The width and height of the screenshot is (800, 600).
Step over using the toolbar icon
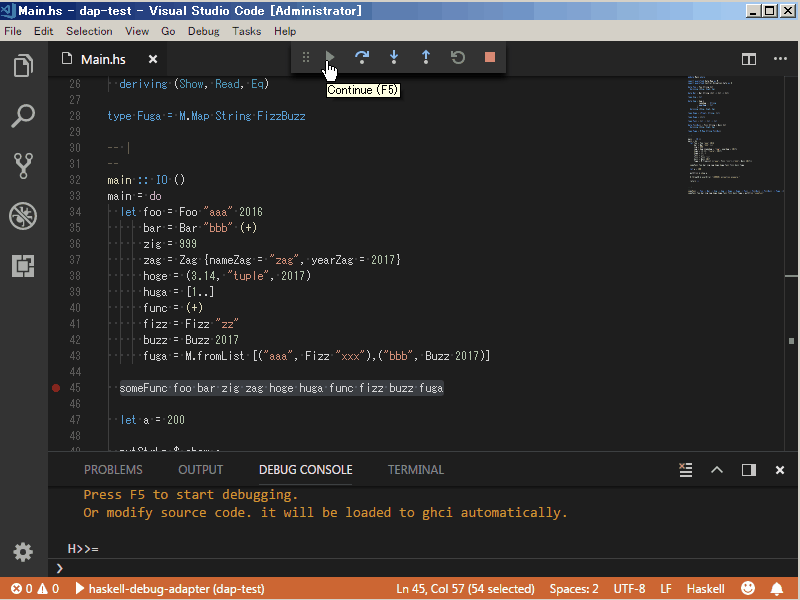(362, 57)
